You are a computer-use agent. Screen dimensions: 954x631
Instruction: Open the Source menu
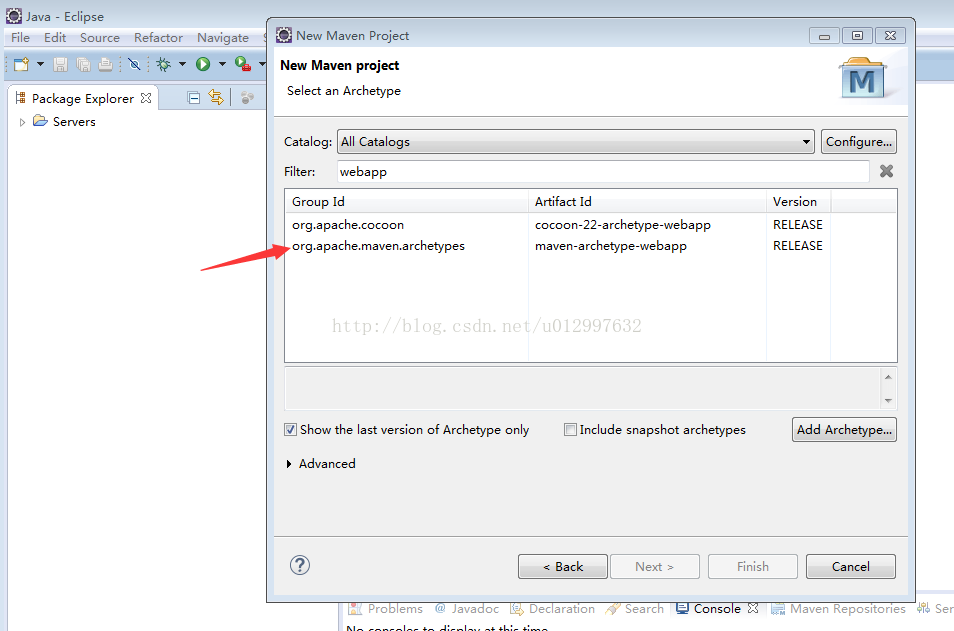click(x=100, y=38)
